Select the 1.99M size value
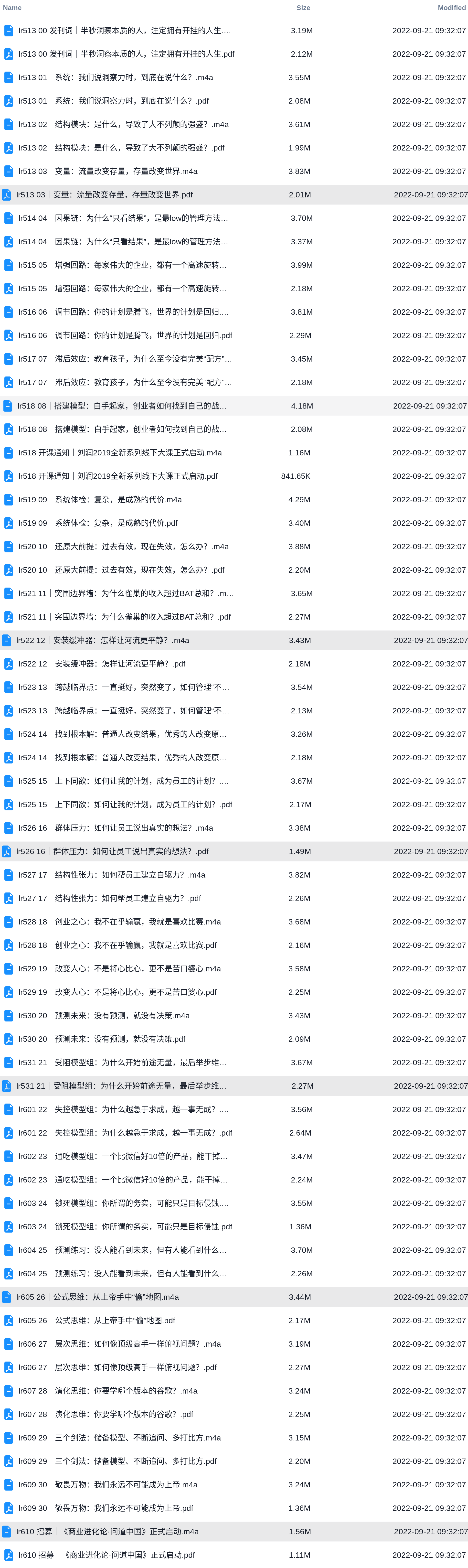 (x=299, y=148)
